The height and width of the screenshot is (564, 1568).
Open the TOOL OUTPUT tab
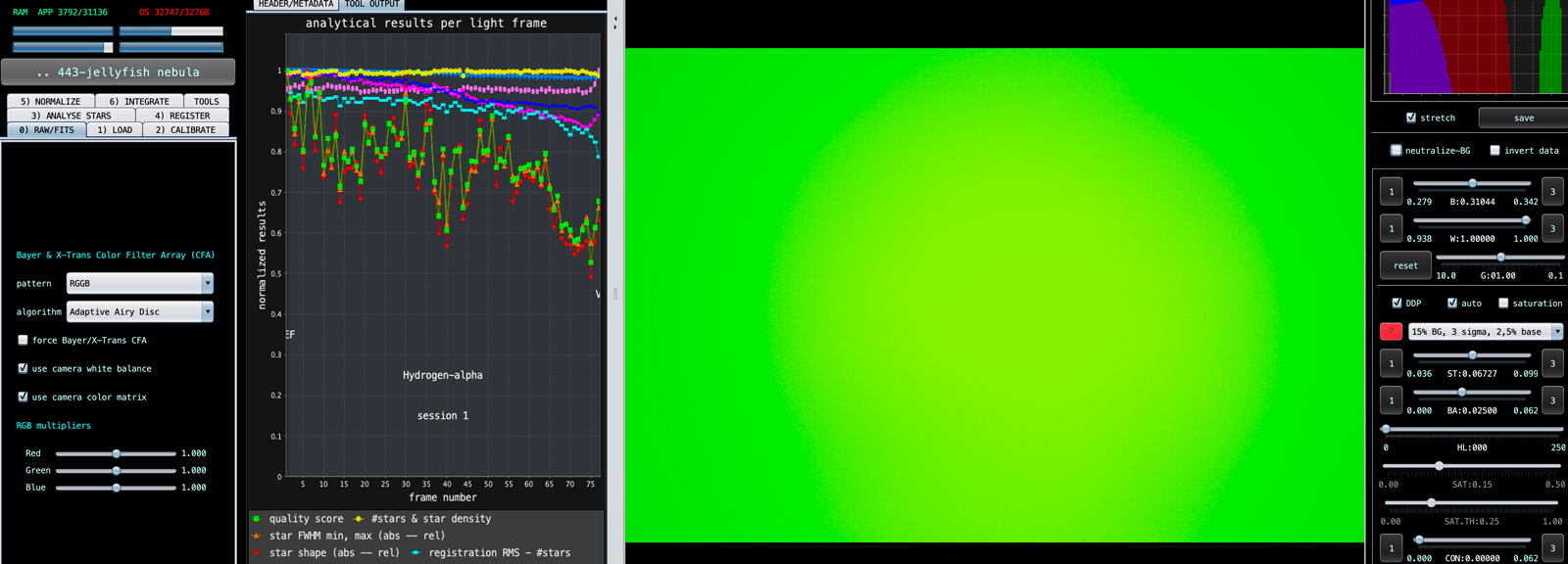(371, 5)
